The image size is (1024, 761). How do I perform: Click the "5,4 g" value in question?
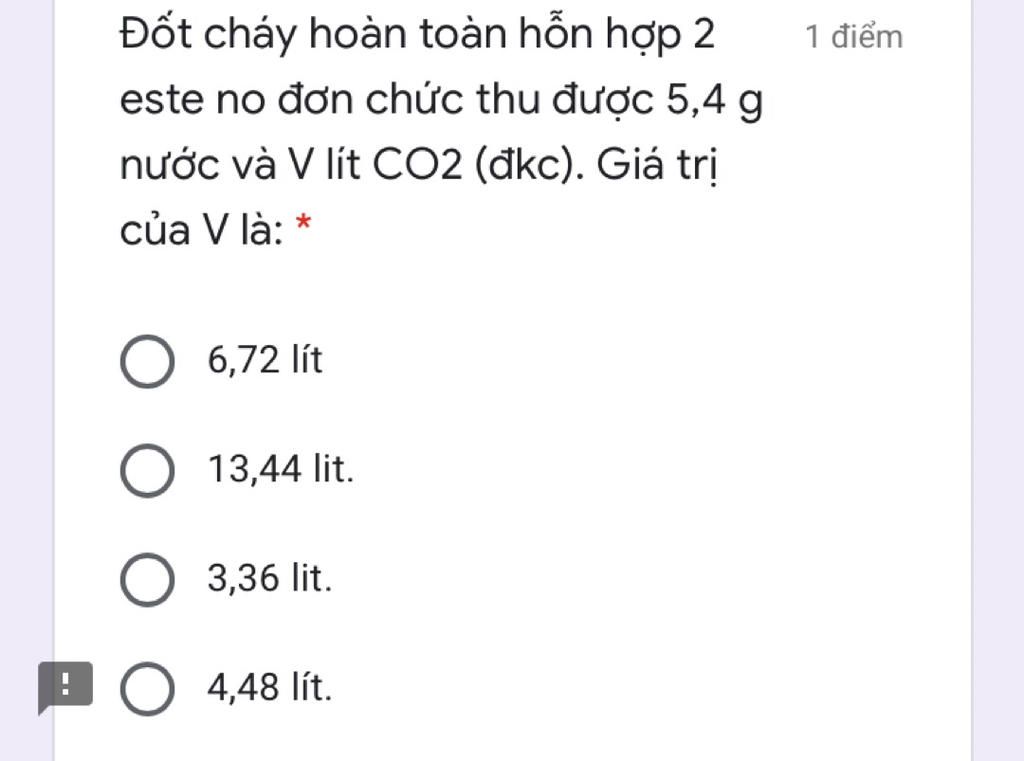tap(714, 100)
